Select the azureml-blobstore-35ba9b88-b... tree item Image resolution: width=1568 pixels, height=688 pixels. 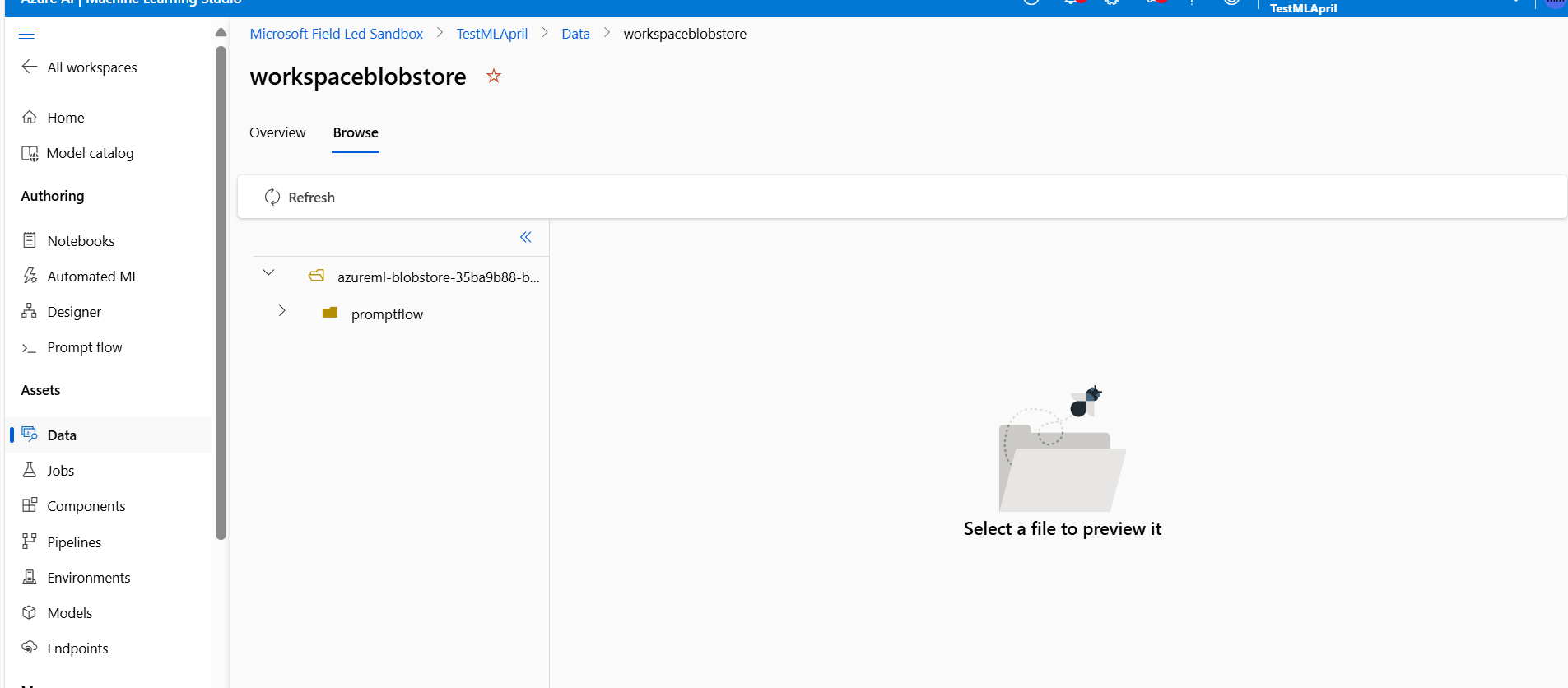pos(439,277)
